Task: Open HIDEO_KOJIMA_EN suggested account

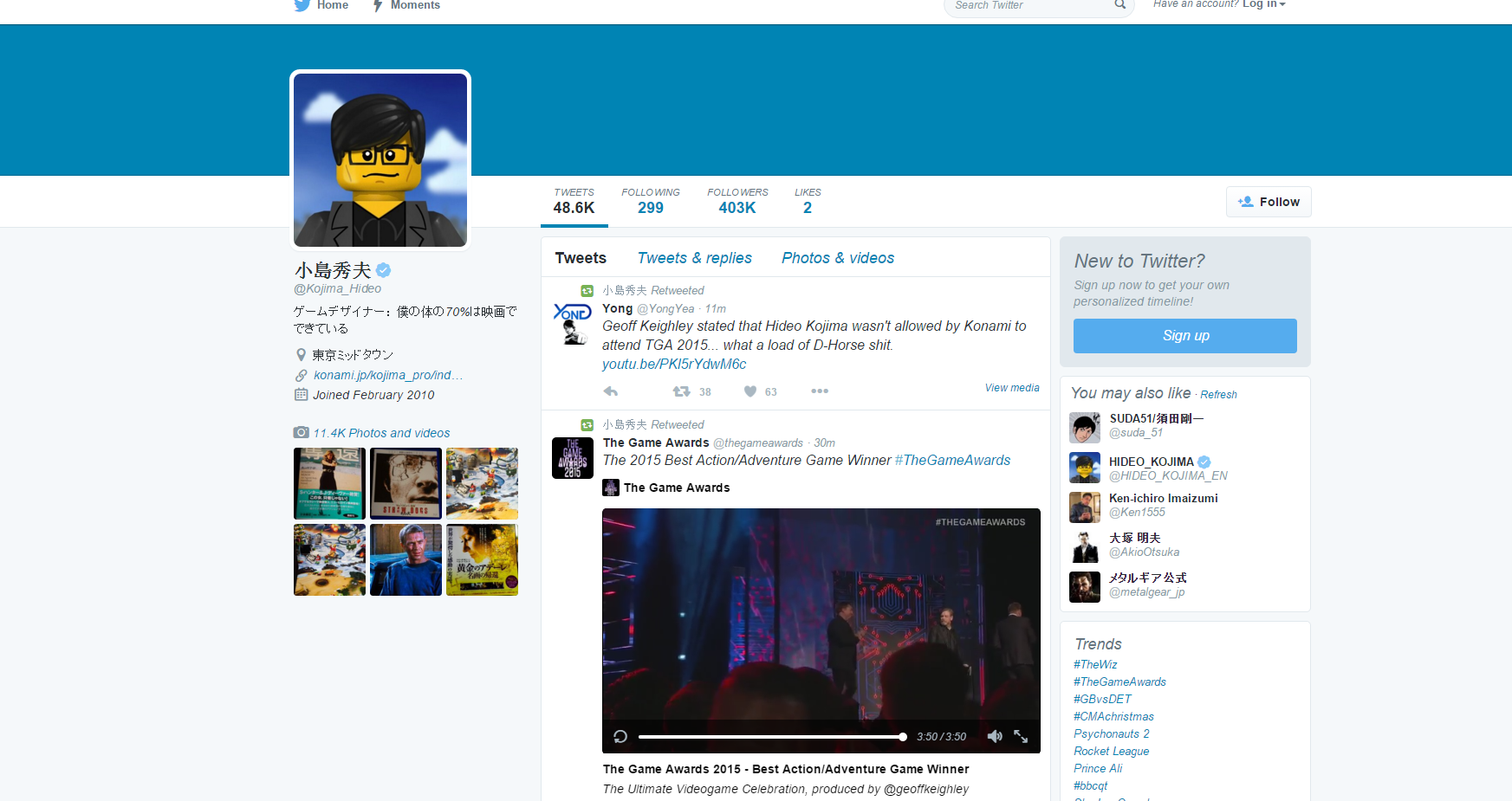Action: pos(1168,468)
